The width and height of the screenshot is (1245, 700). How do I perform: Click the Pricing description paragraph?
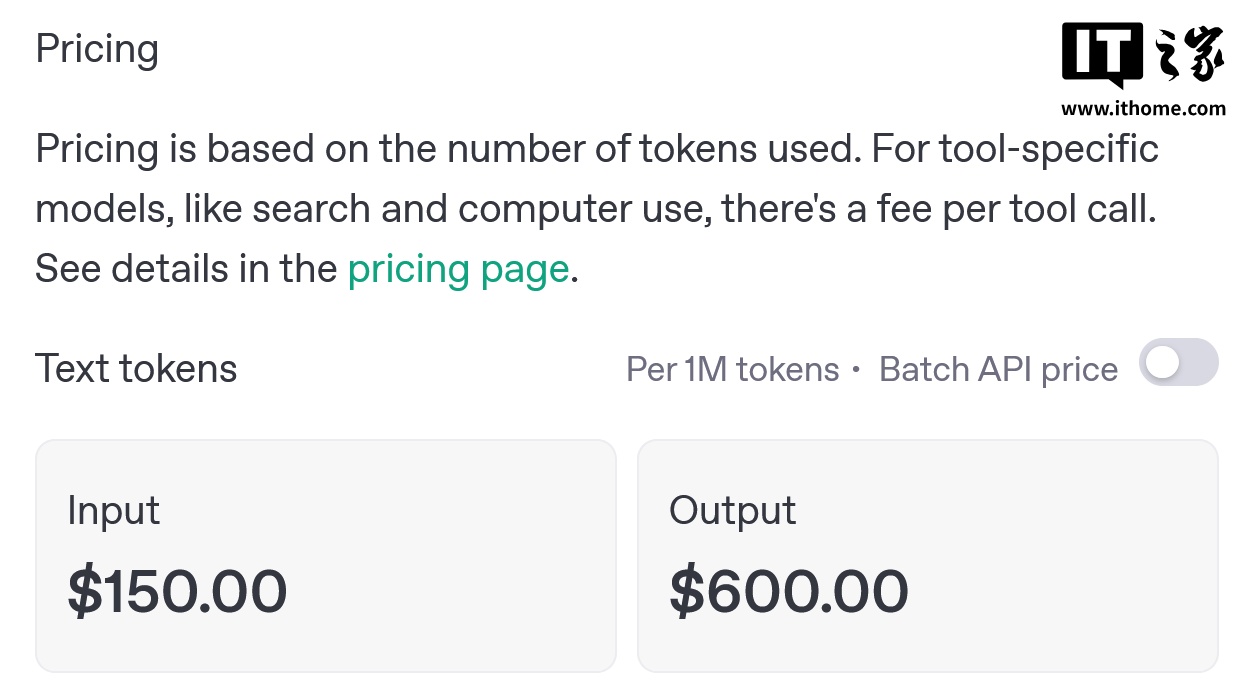pos(596,207)
